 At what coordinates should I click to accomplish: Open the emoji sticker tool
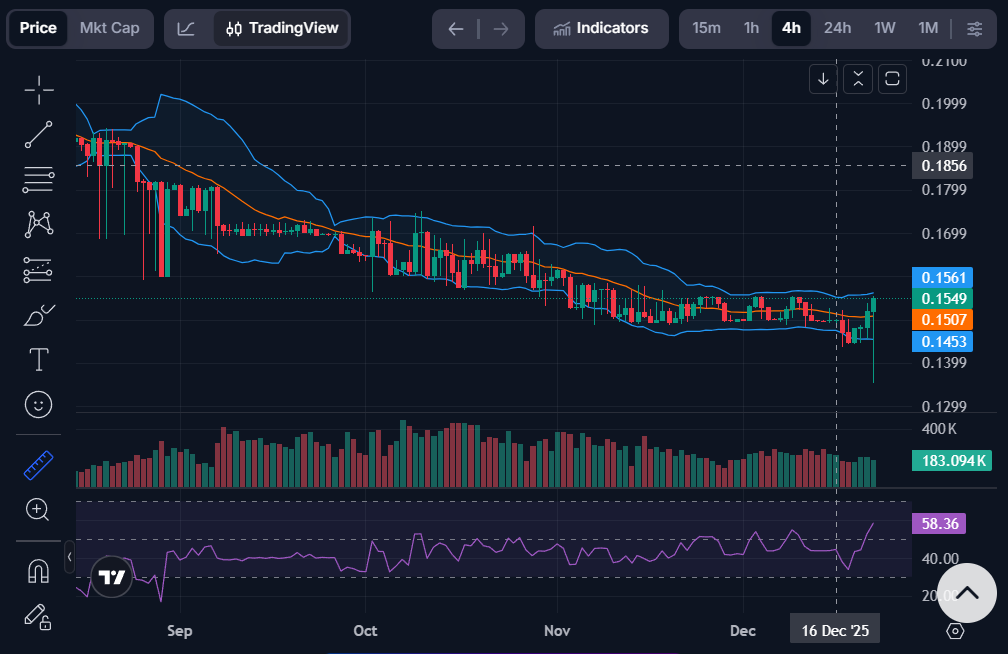tap(38, 404)
